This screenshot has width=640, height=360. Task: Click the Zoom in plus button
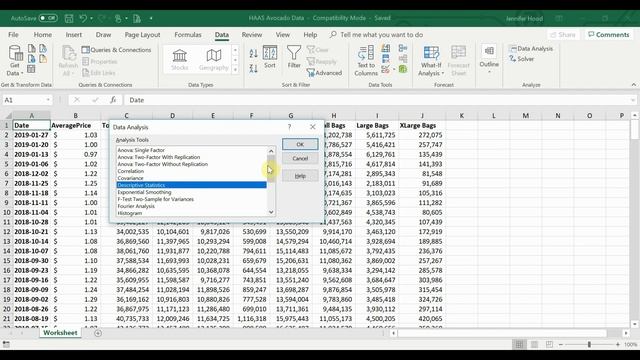pyautogui.click(x=618, y=344)
